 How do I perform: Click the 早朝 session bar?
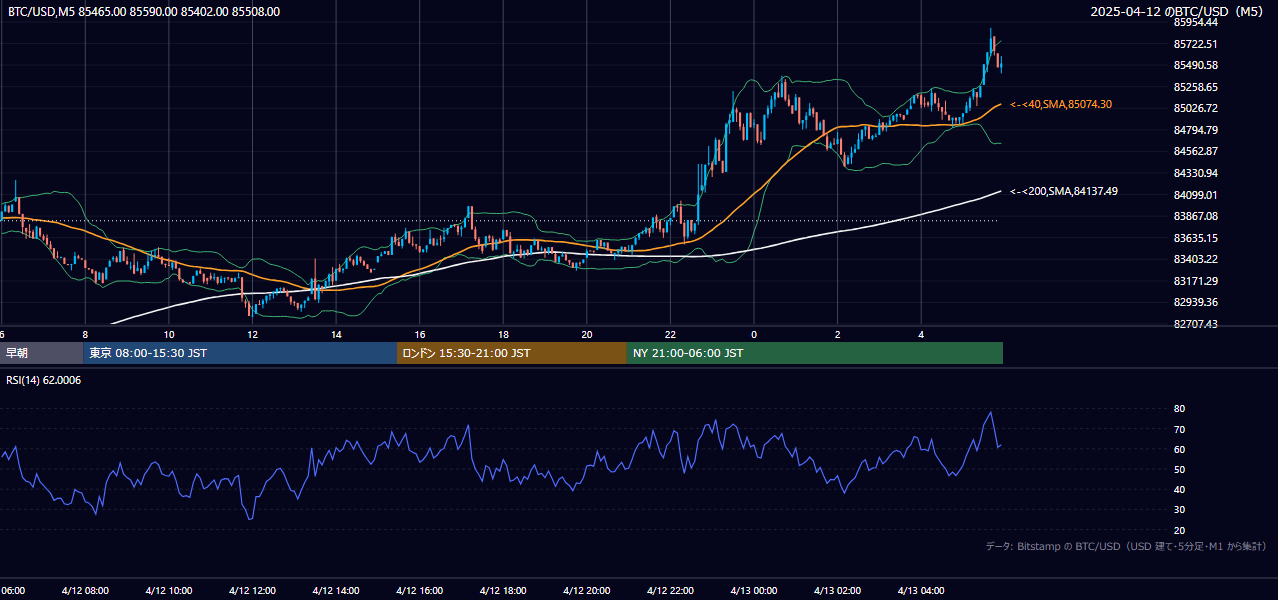pos(41,353)
